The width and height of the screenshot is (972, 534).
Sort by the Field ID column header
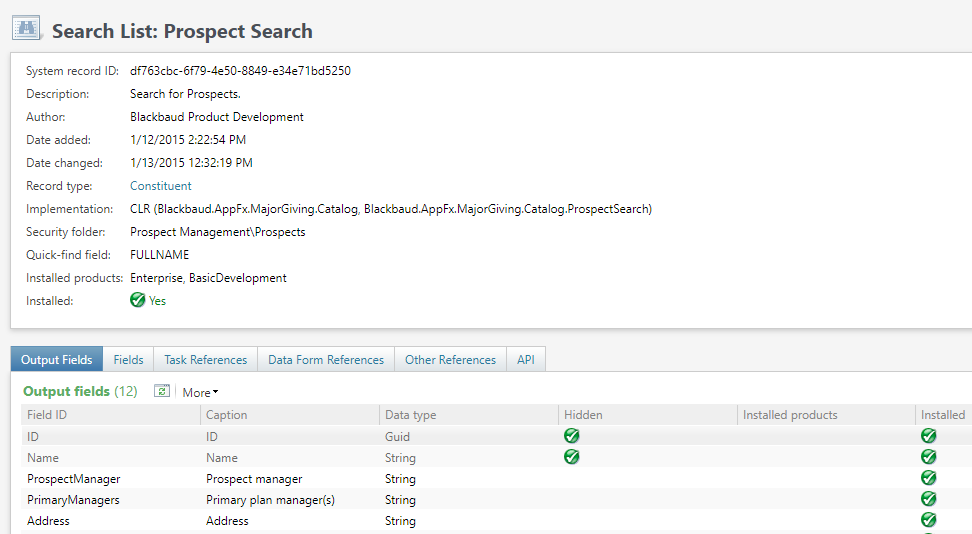47,415
